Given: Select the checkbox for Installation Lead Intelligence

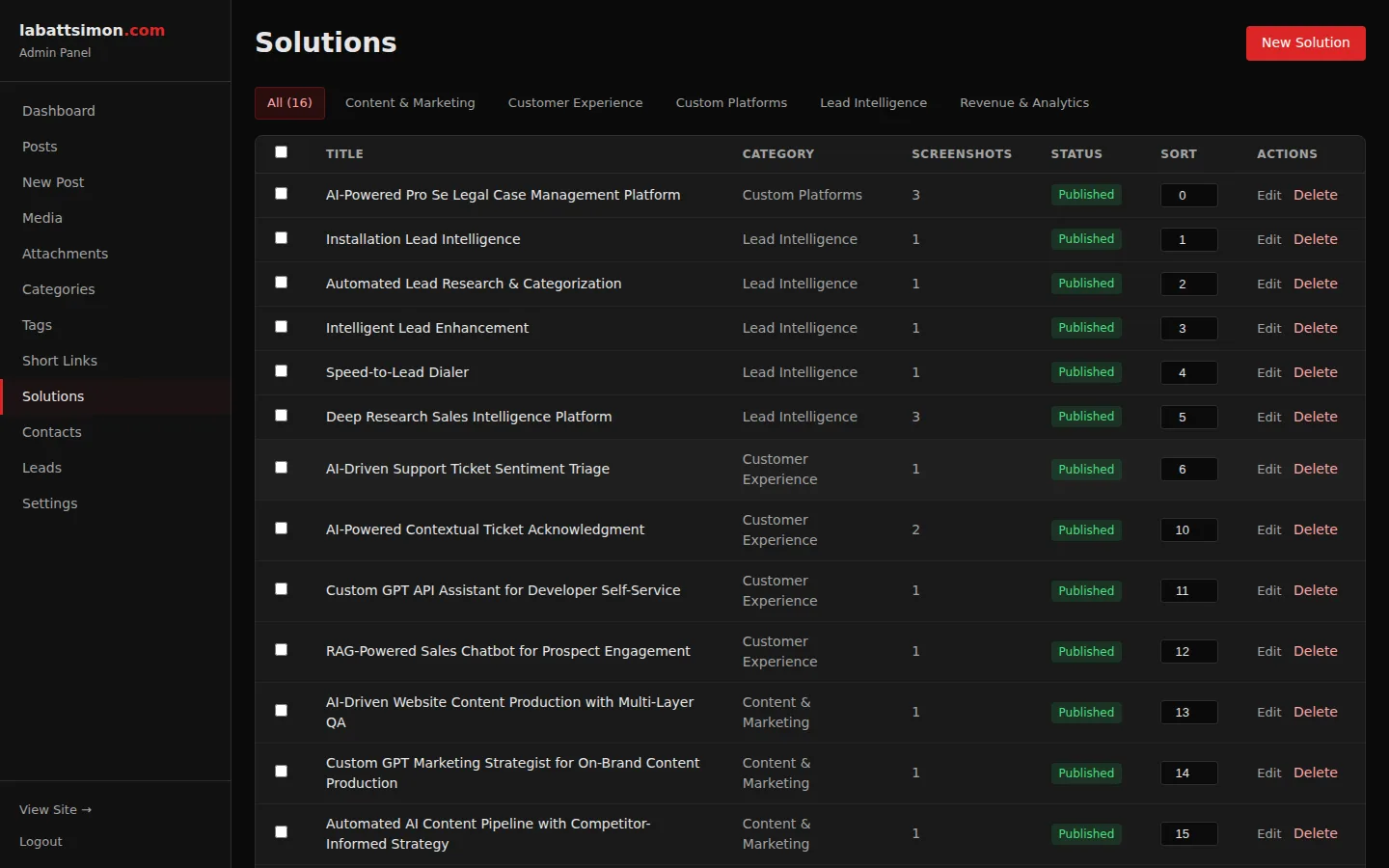Looking at the screenshot, I should [281, 238].
